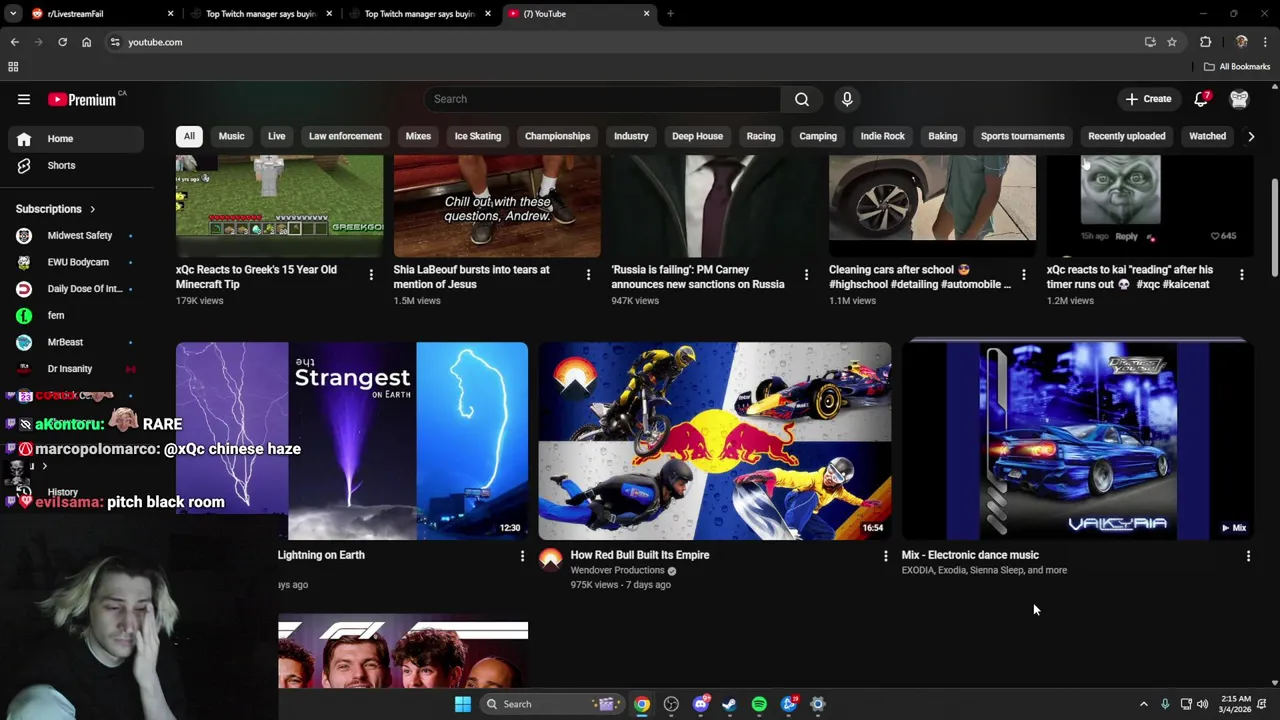Open the Chrome extensions puzzle icon
Viewport: 1280px width, 720px height.
[x=1205, y=42]
